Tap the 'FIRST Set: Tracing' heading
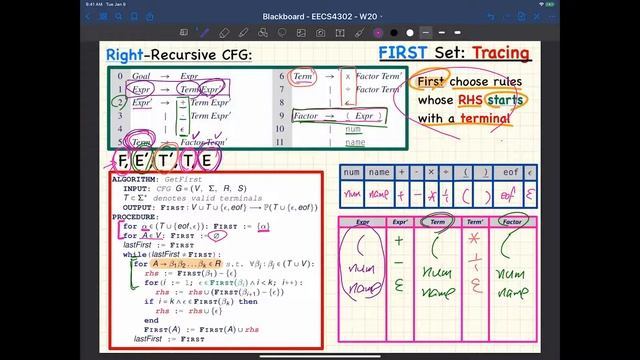 click(454, 53)
